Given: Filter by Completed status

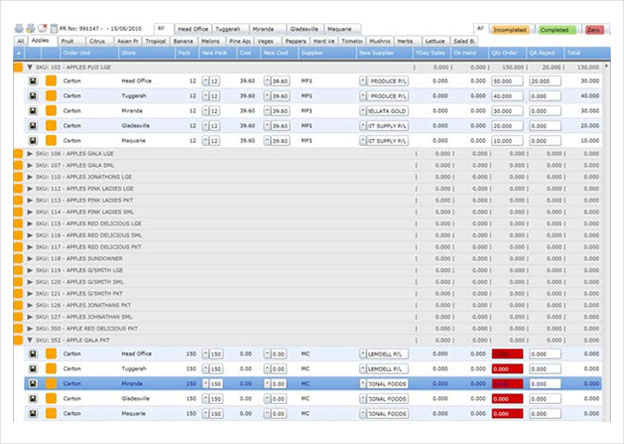Looking at the screenshot, I should (x=557, y=30).
